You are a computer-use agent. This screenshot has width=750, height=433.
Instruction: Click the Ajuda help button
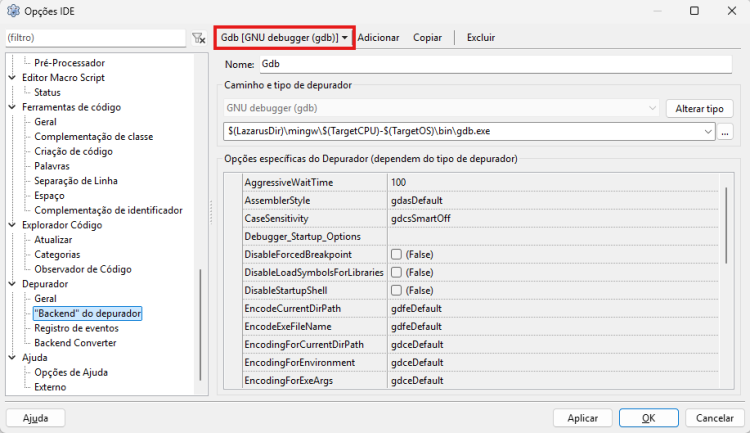click(35, 418)
